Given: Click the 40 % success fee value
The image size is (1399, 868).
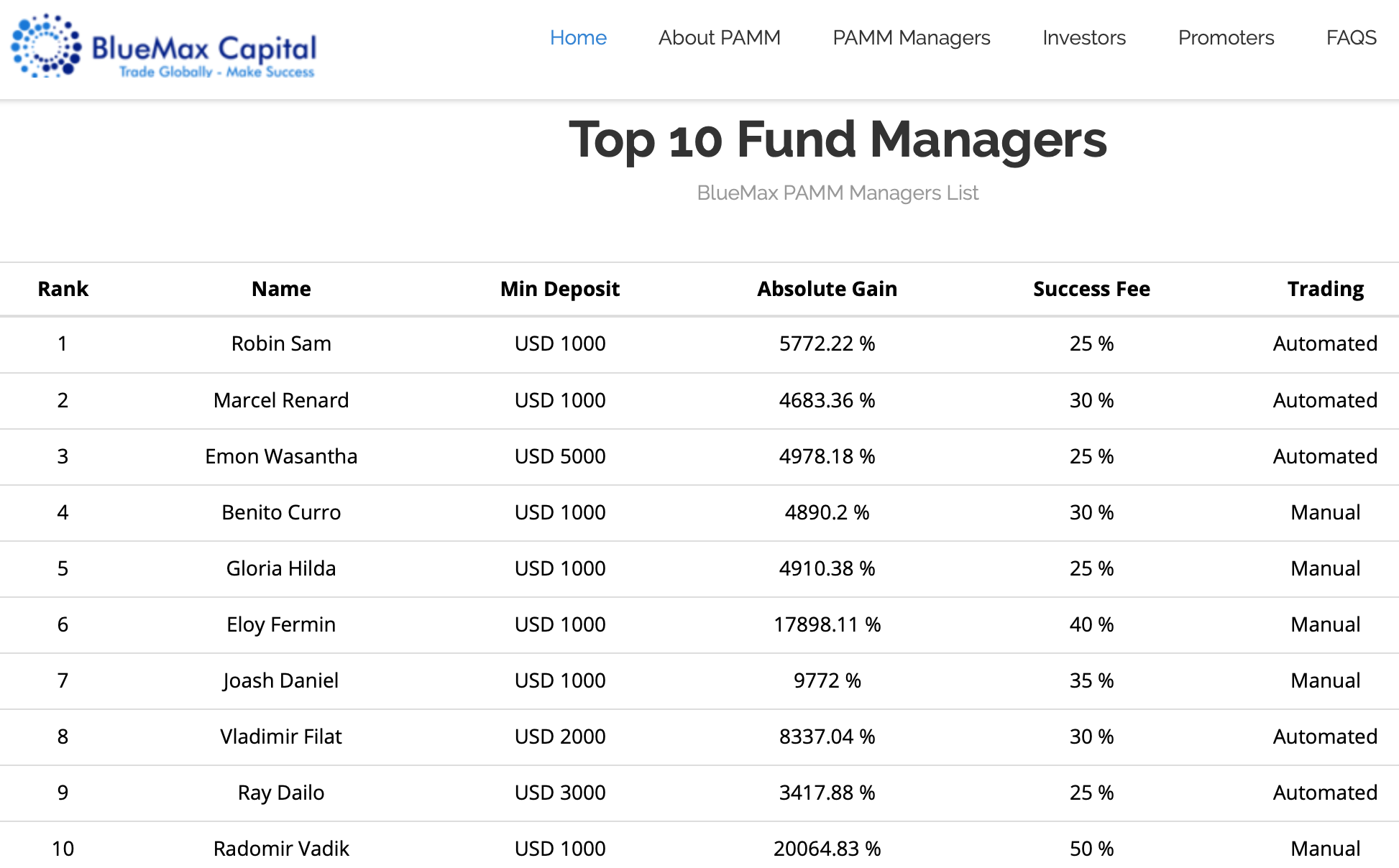Looking at the screenshot, I should pos(1091,624).
